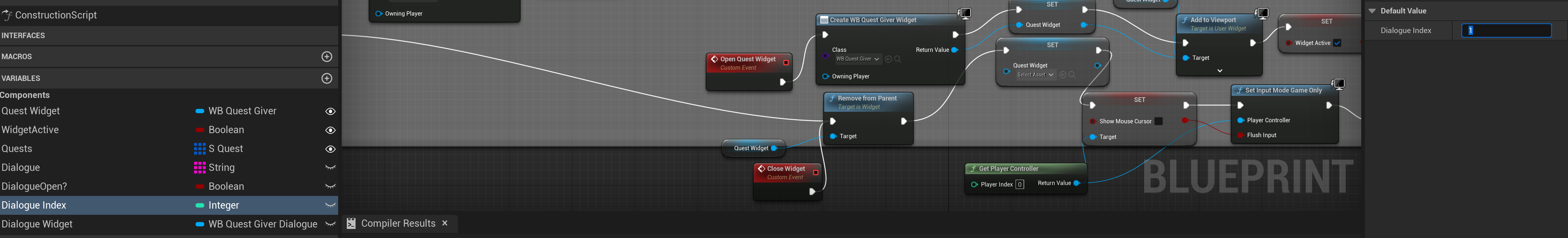Click the red delegate pin on Open Quest Widget

[786, 63]
